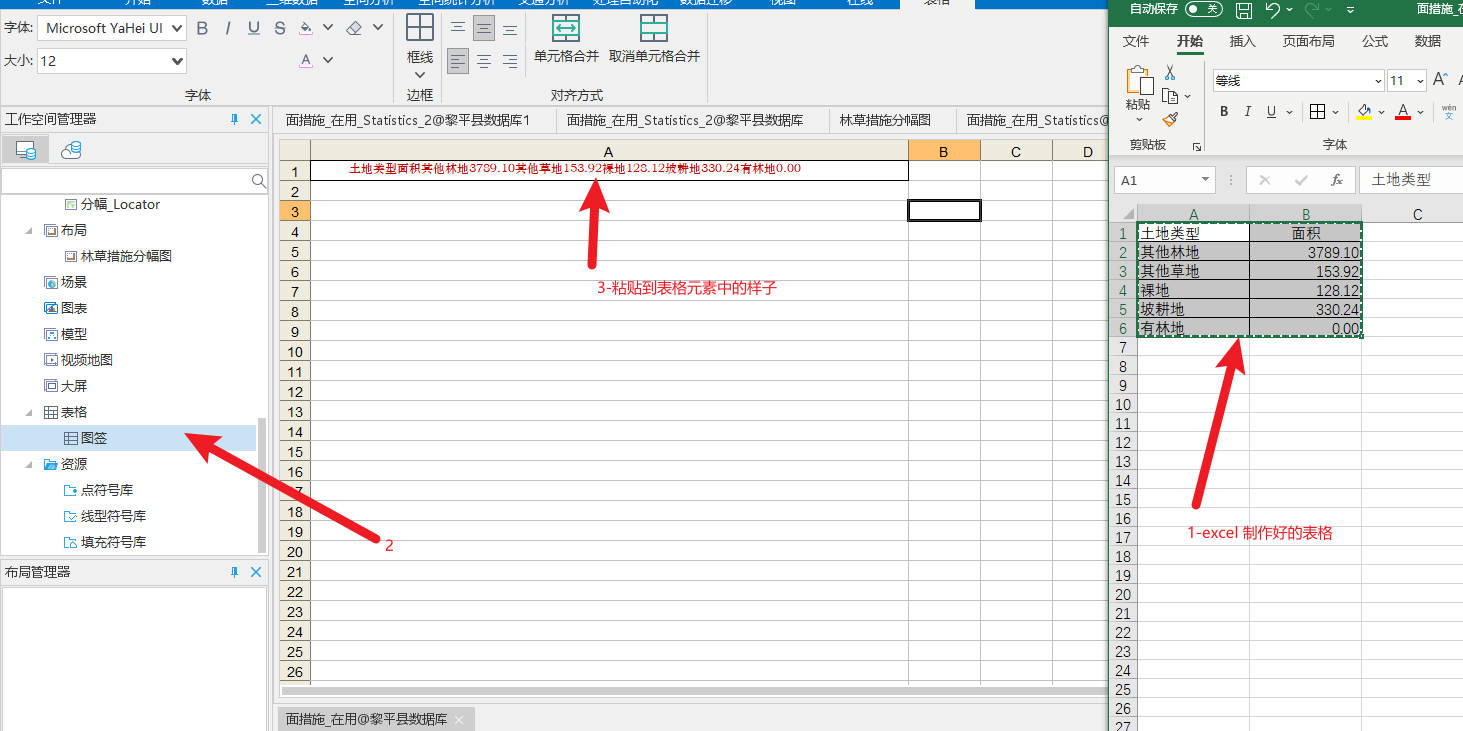Collapse the 布局 tree node

pyautogui.click(x=29, y=230)
